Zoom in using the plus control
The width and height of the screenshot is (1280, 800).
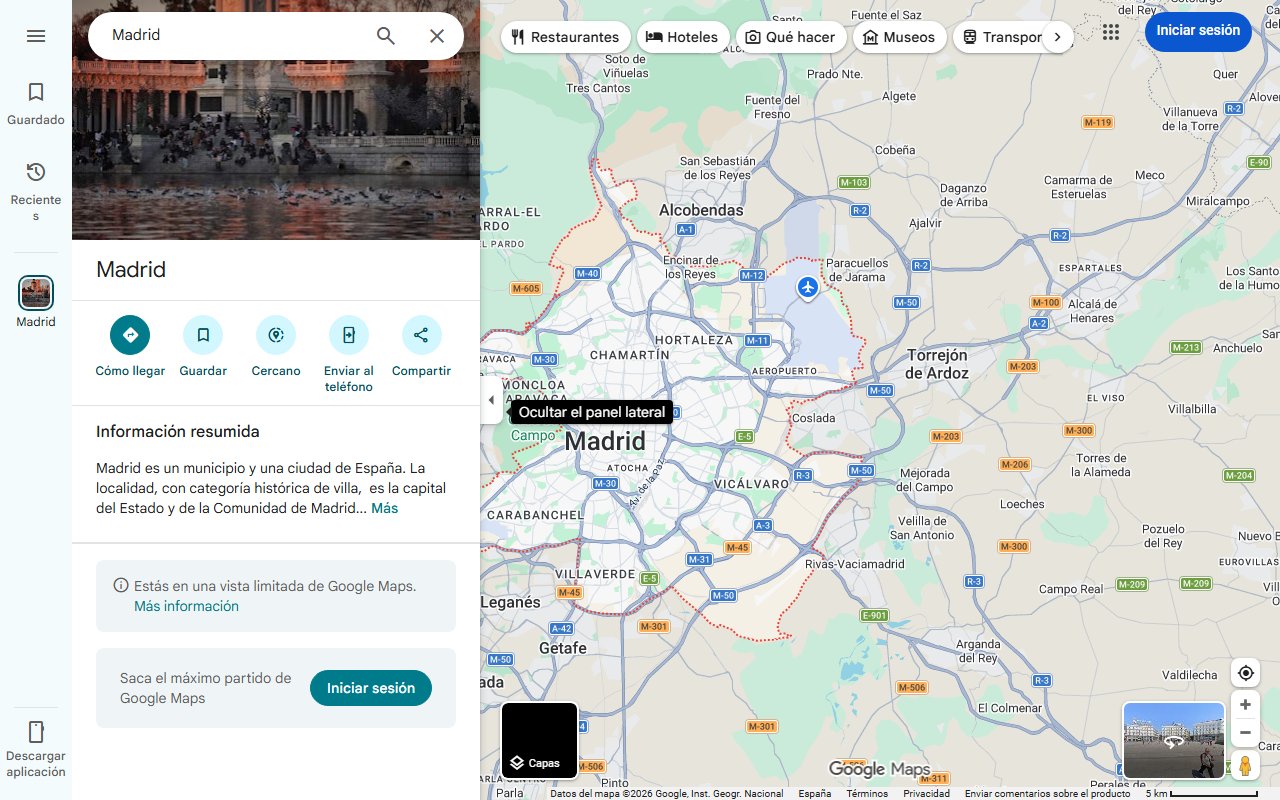tap(1245, 704)
